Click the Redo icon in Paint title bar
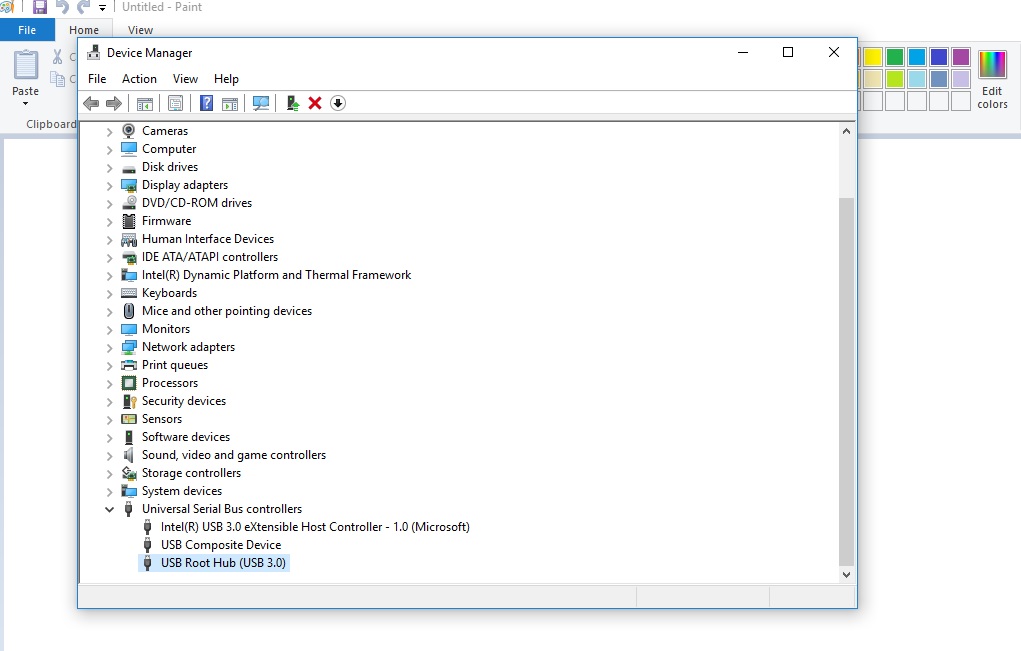Image resolution: width=1021 pixels, height=651 pixels. (83, 7)
